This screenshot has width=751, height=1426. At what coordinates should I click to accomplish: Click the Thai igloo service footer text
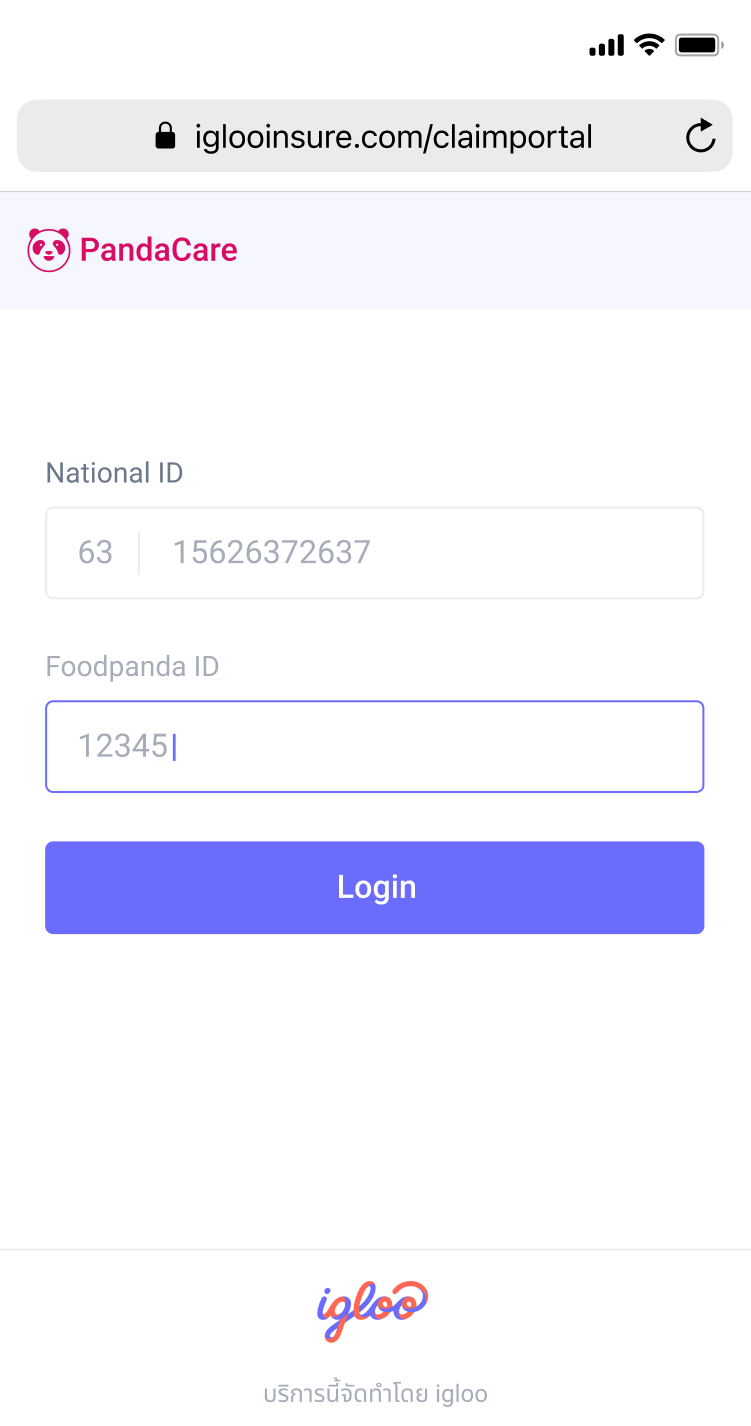point(376,1394)
